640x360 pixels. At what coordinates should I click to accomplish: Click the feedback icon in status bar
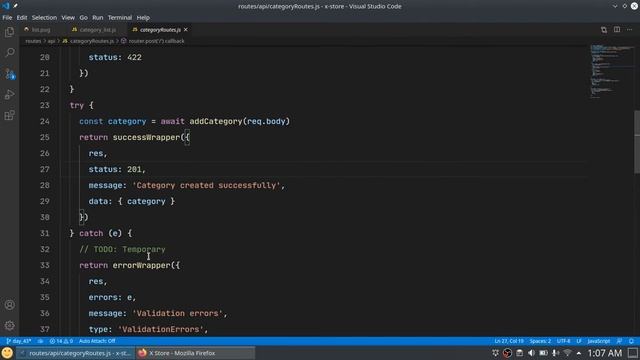click(620, 341)
